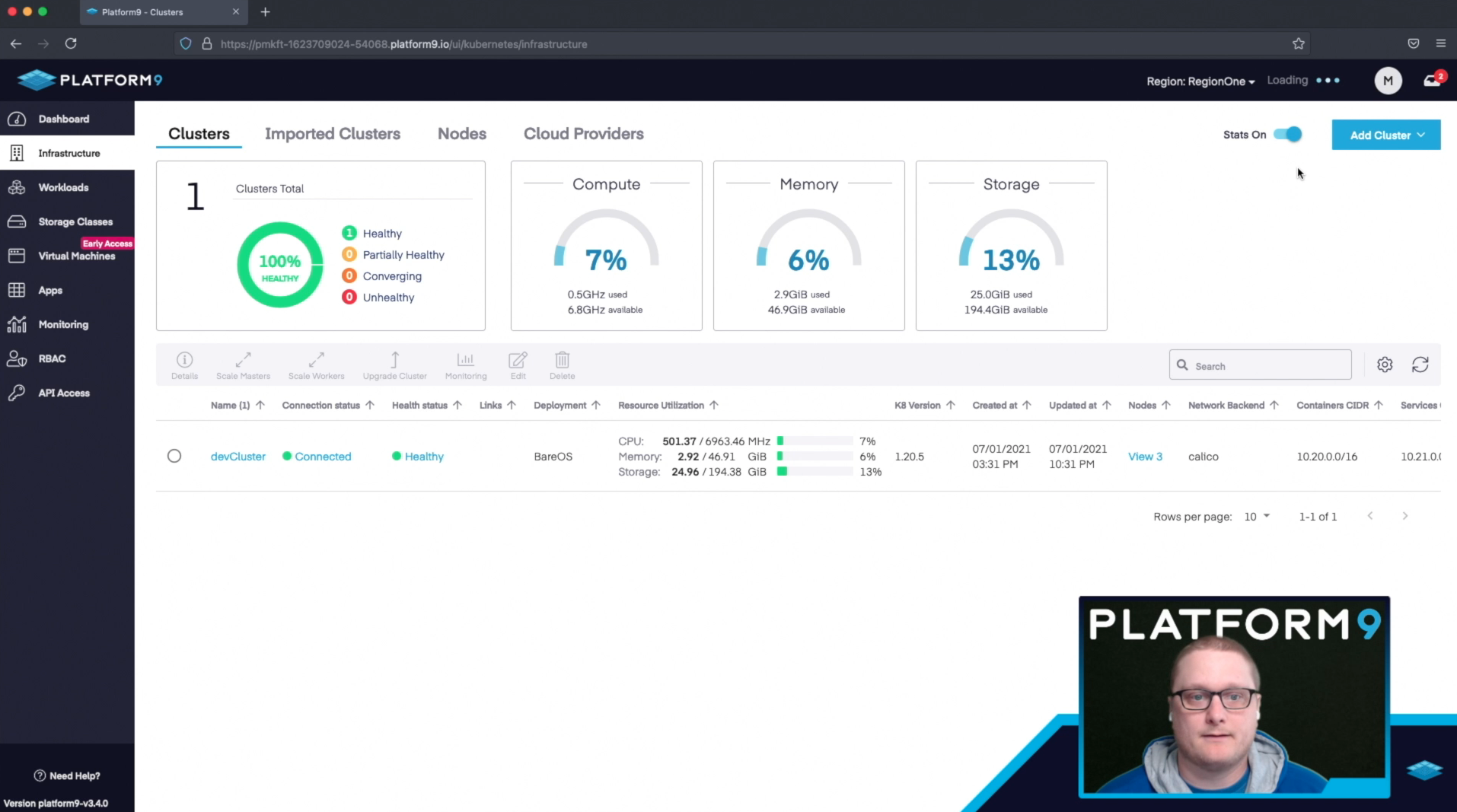Open the Dashboard sidebar icon
Viewport: 1457px width, 812px height.
tap(17, 119)
